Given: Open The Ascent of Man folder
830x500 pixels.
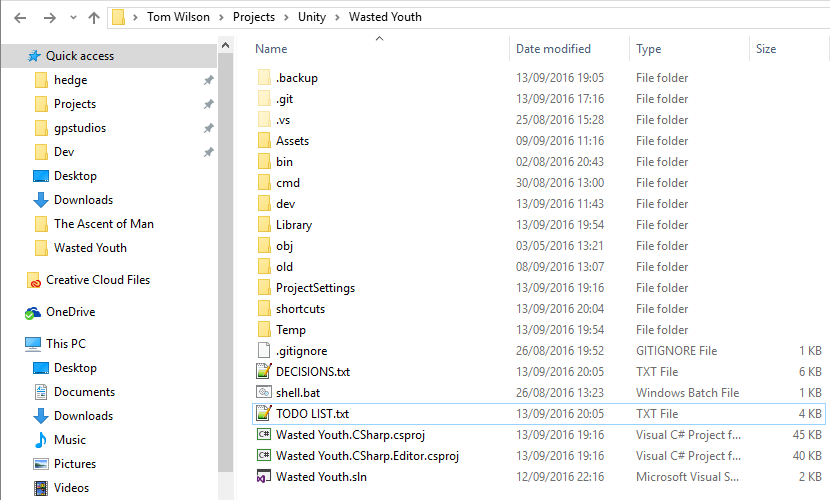Looking at the screenshot, I should (104, 224).
